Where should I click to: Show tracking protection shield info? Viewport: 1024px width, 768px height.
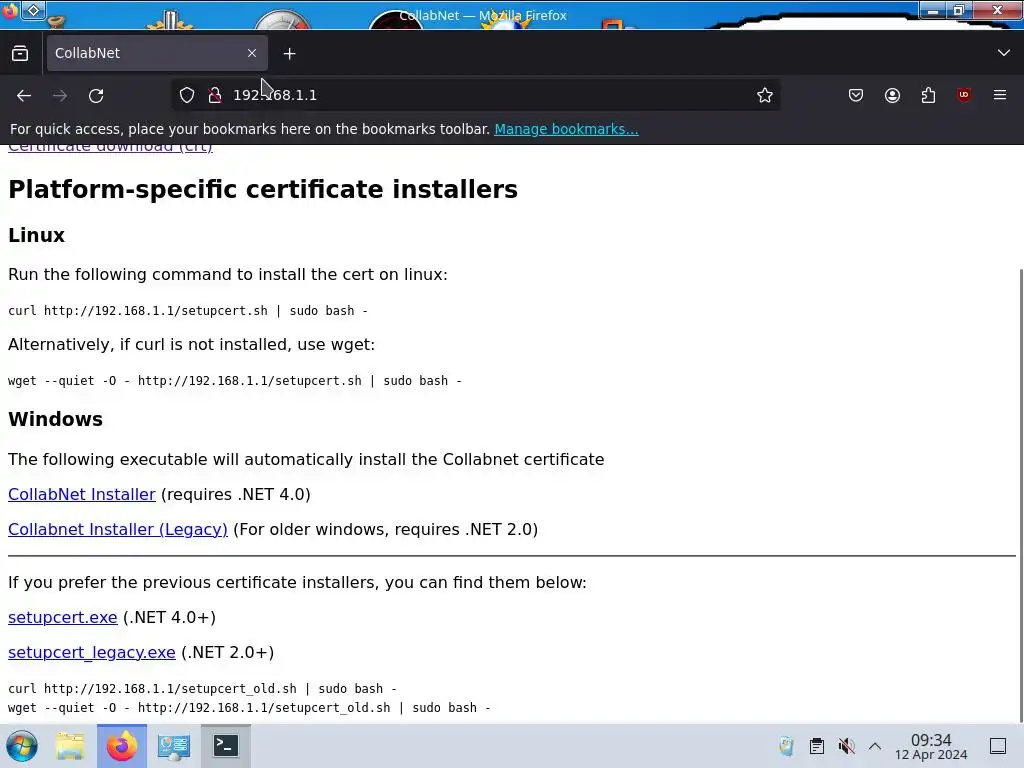tap(187, 95)
